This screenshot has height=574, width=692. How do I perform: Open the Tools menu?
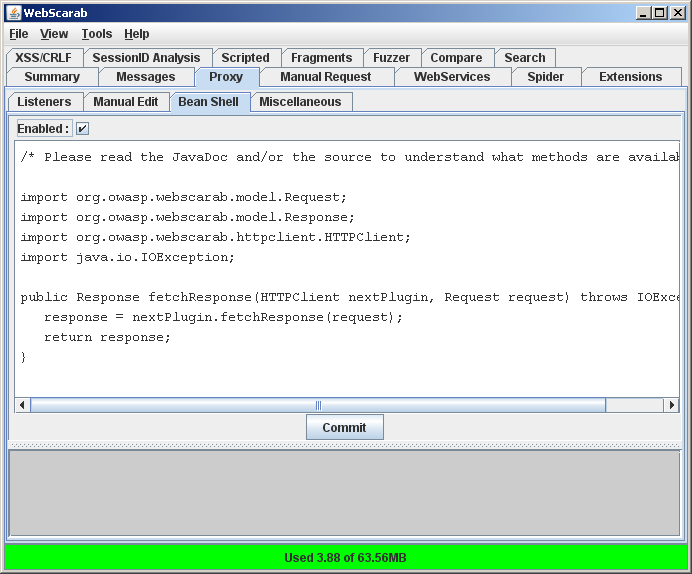pos(97,34)
